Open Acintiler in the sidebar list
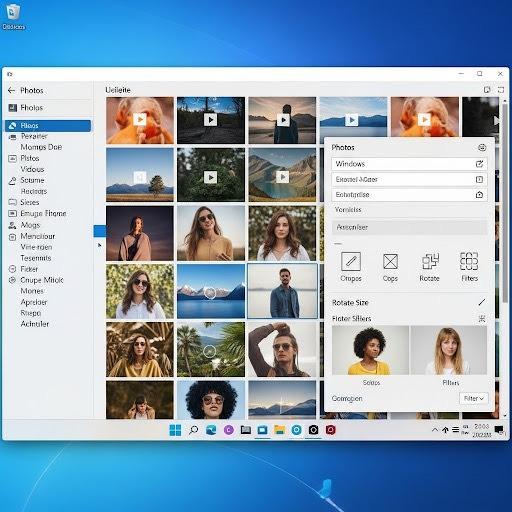 [x=35, y=324]
